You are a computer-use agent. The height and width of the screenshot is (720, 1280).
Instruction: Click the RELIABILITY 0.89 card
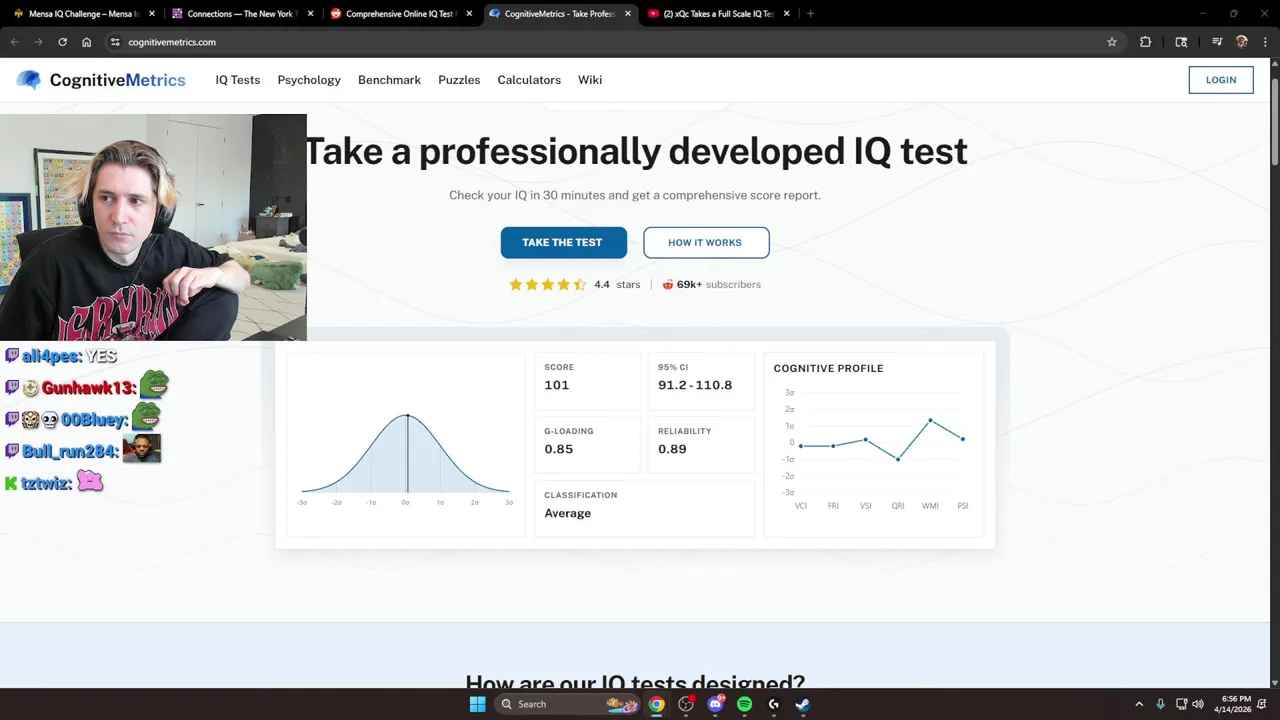point(701,444)
